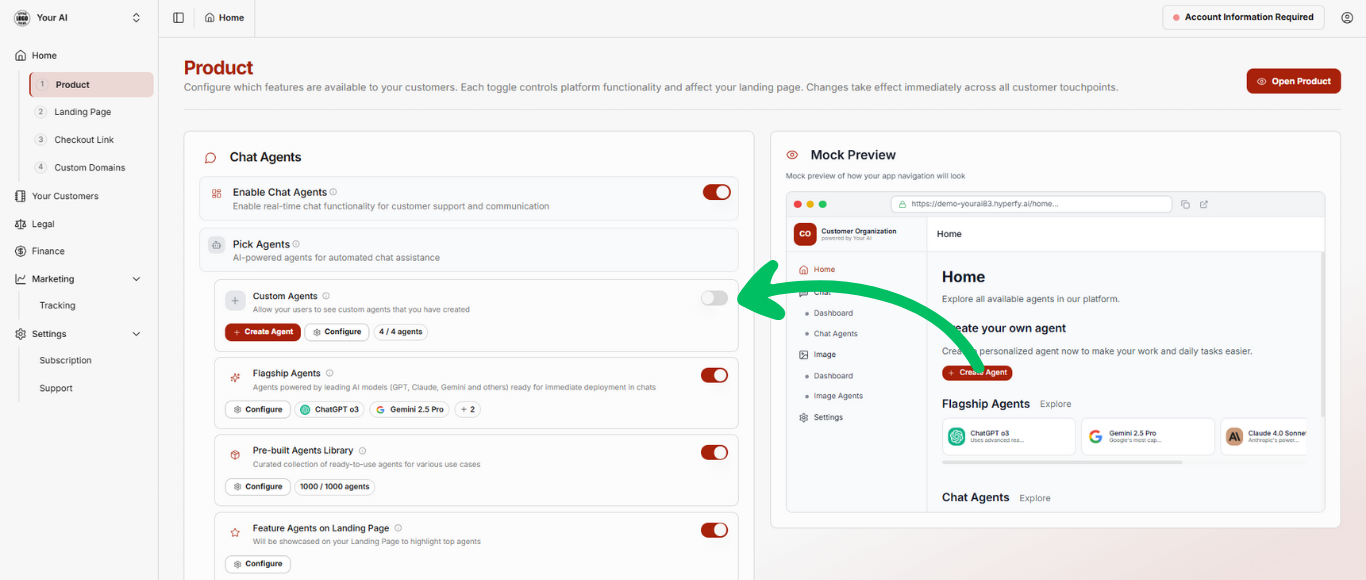Switch off Feature Agents on Landing Page
The height and width of the screenshot is (580, 1366).
(x=714, y=530)
